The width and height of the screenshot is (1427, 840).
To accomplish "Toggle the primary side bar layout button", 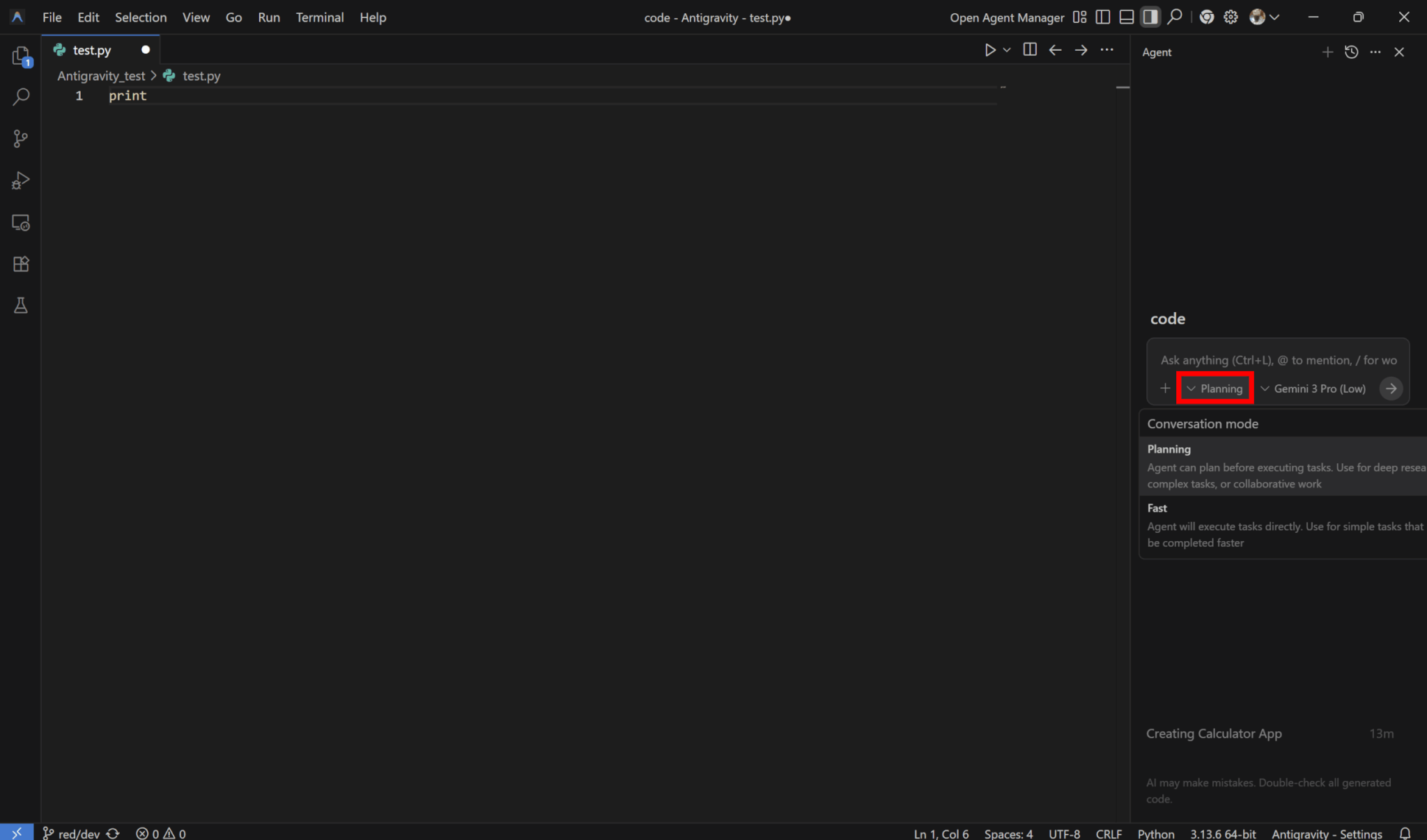I will tap(1102, 17).
